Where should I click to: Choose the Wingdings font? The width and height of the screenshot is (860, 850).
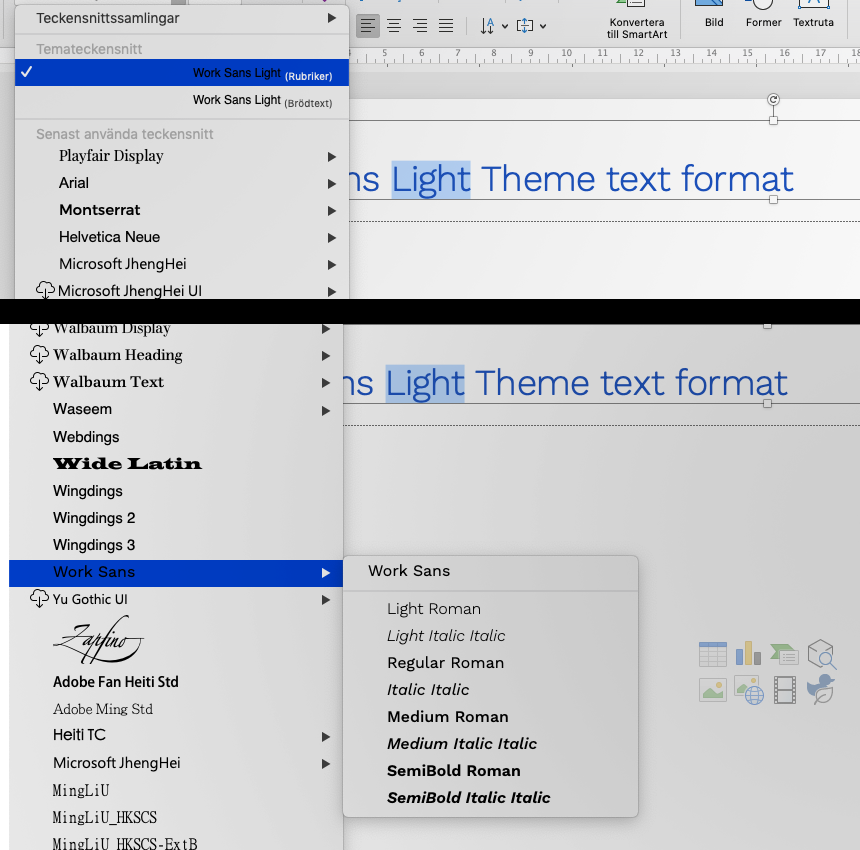88,491
